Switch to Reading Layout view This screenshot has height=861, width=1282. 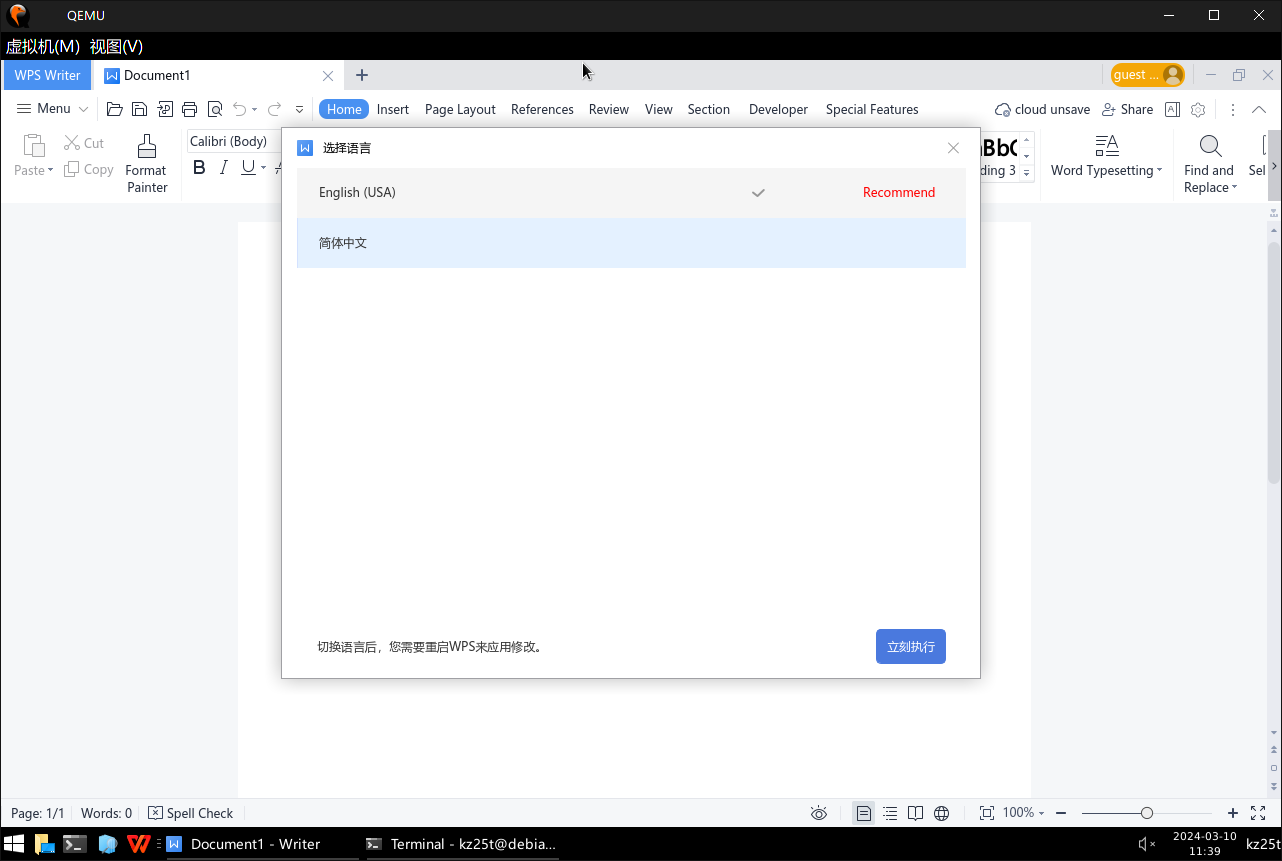click(x=915, y=813)
